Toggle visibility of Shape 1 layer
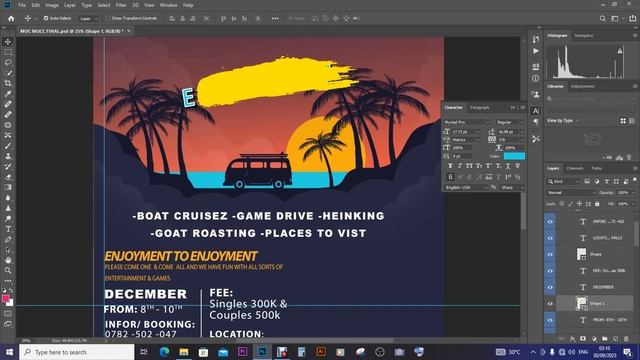Image resolution: width=640 pixels, height=360 pixels. 550,304
